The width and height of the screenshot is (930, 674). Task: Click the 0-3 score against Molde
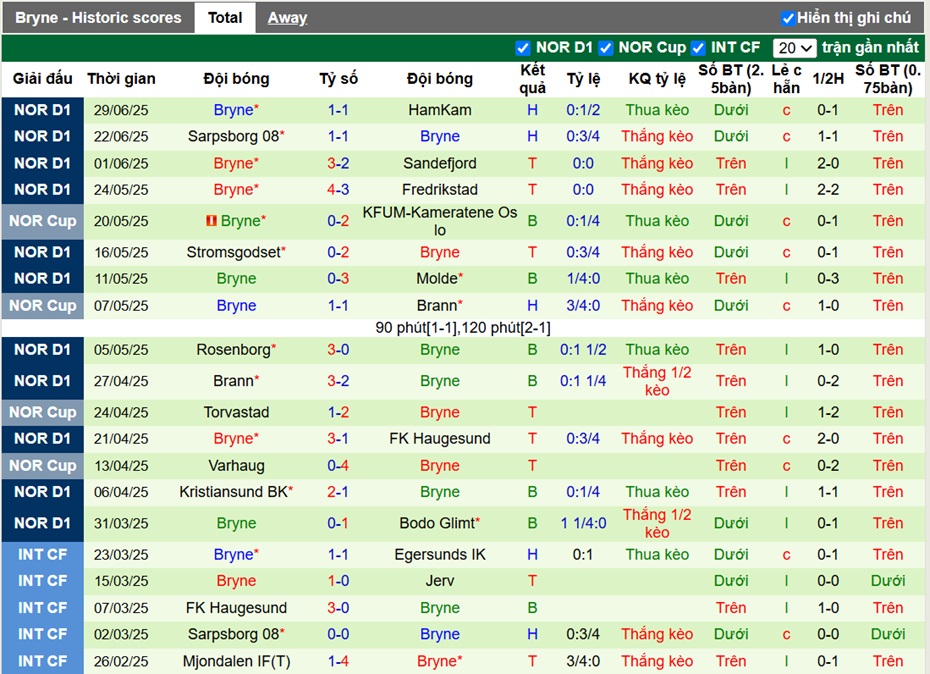(338, 278)
